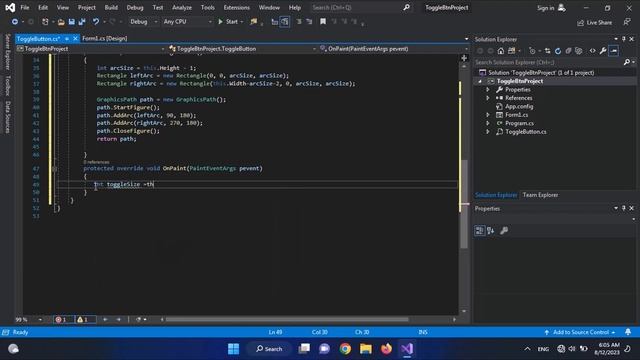Click the View Code angle-brackets icon
This screenshot has height=360, width=640.
pos(592,51)
